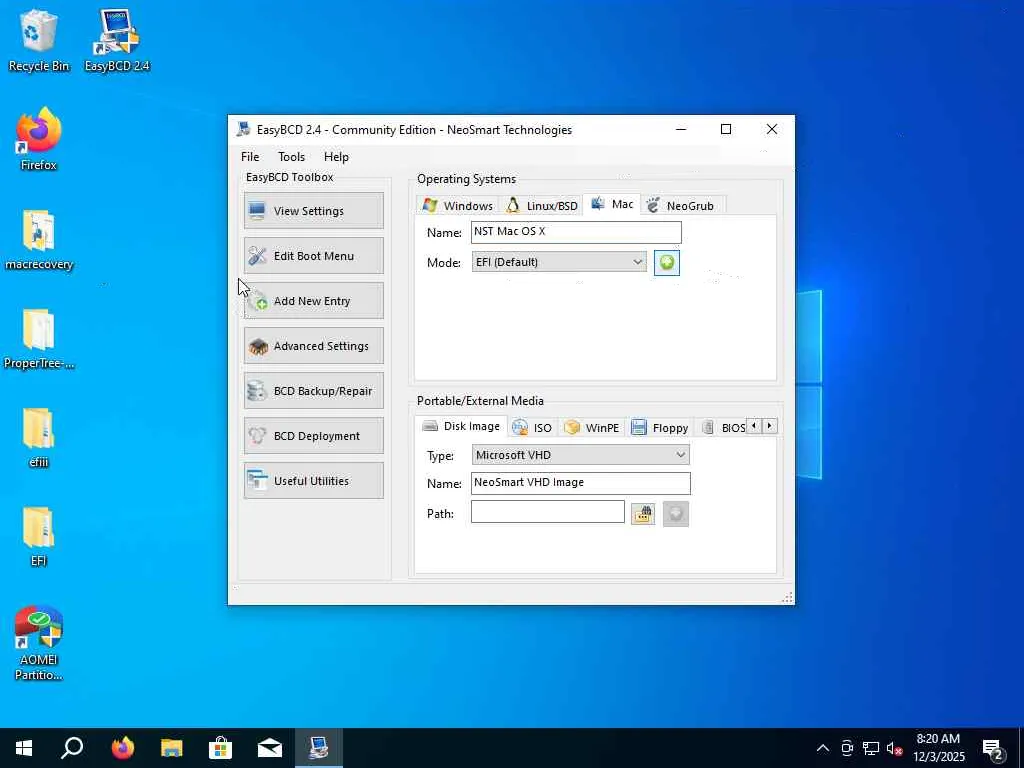
Task: Switch to the Floppy tab
Action: pos(660,428)
